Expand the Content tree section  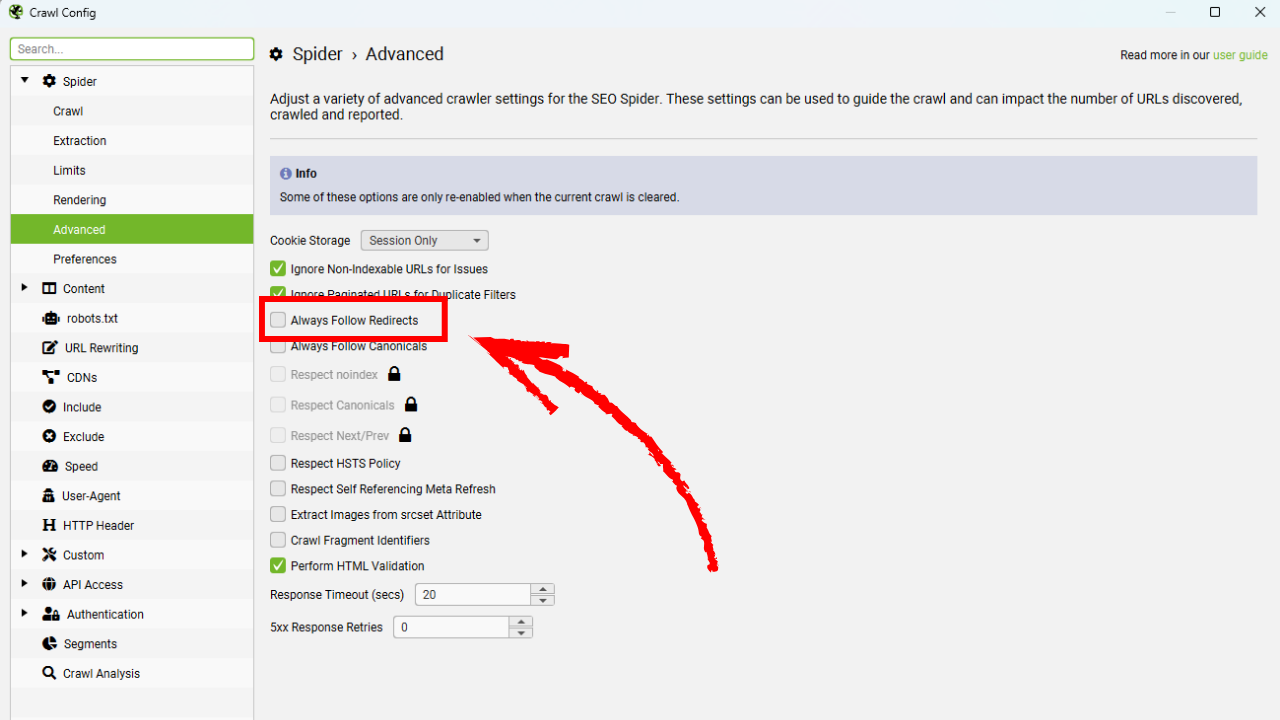point(25,288)
